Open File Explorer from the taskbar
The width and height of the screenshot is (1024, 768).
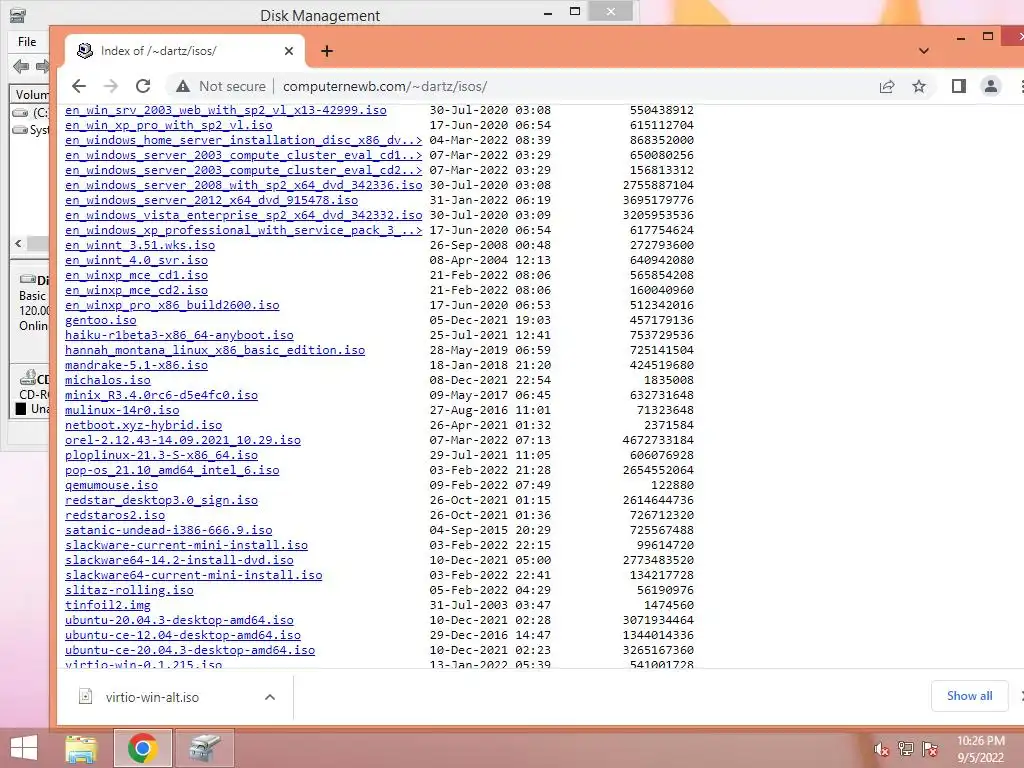point(81,748)
